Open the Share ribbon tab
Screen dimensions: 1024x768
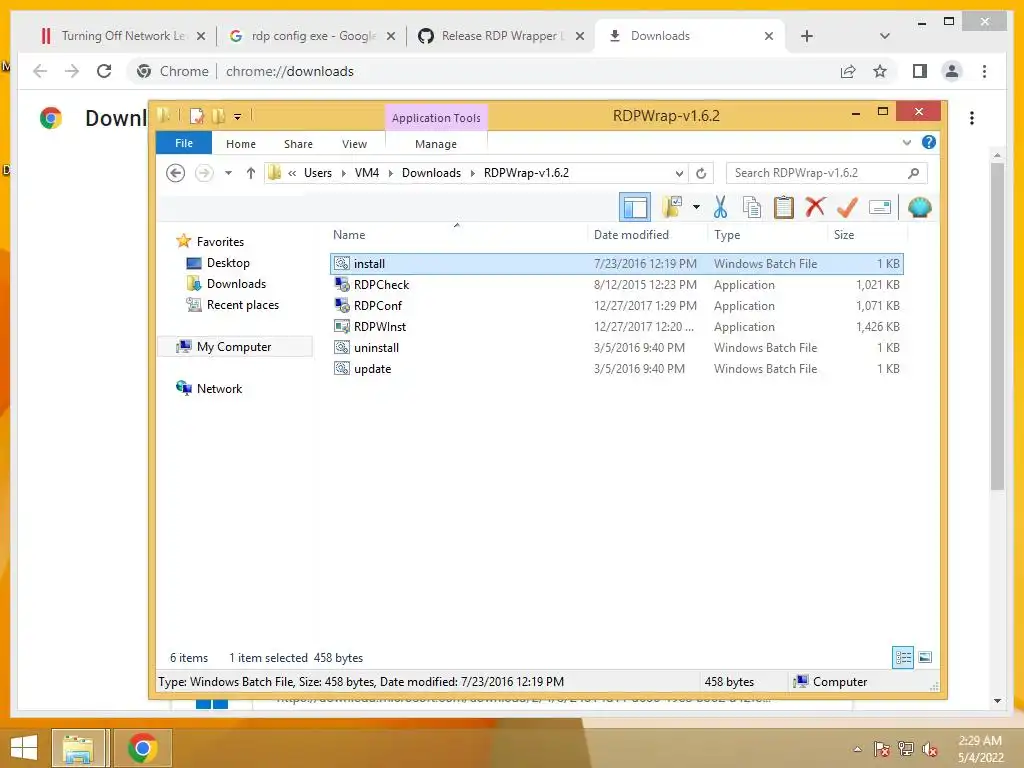[x=298, y=144]
